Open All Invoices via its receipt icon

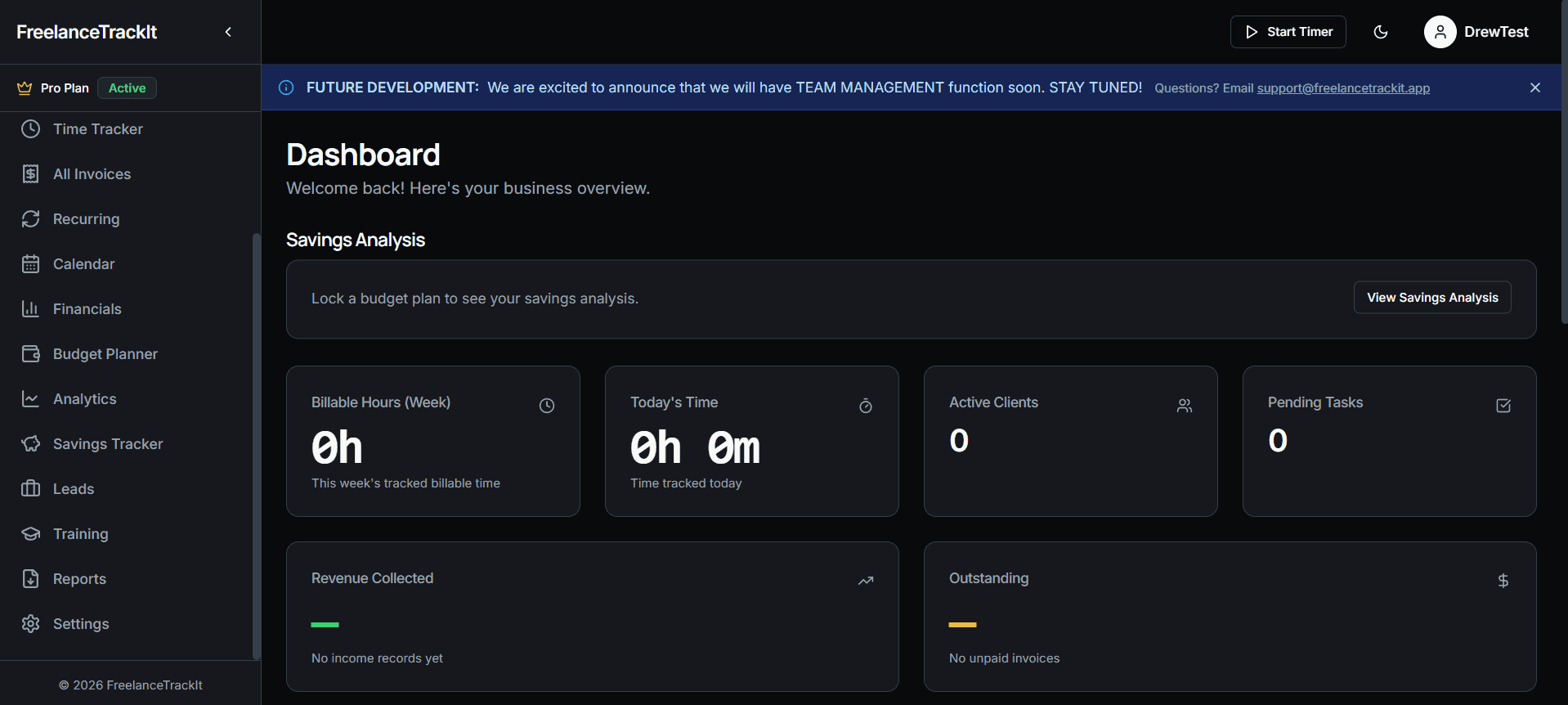[30, 174]
